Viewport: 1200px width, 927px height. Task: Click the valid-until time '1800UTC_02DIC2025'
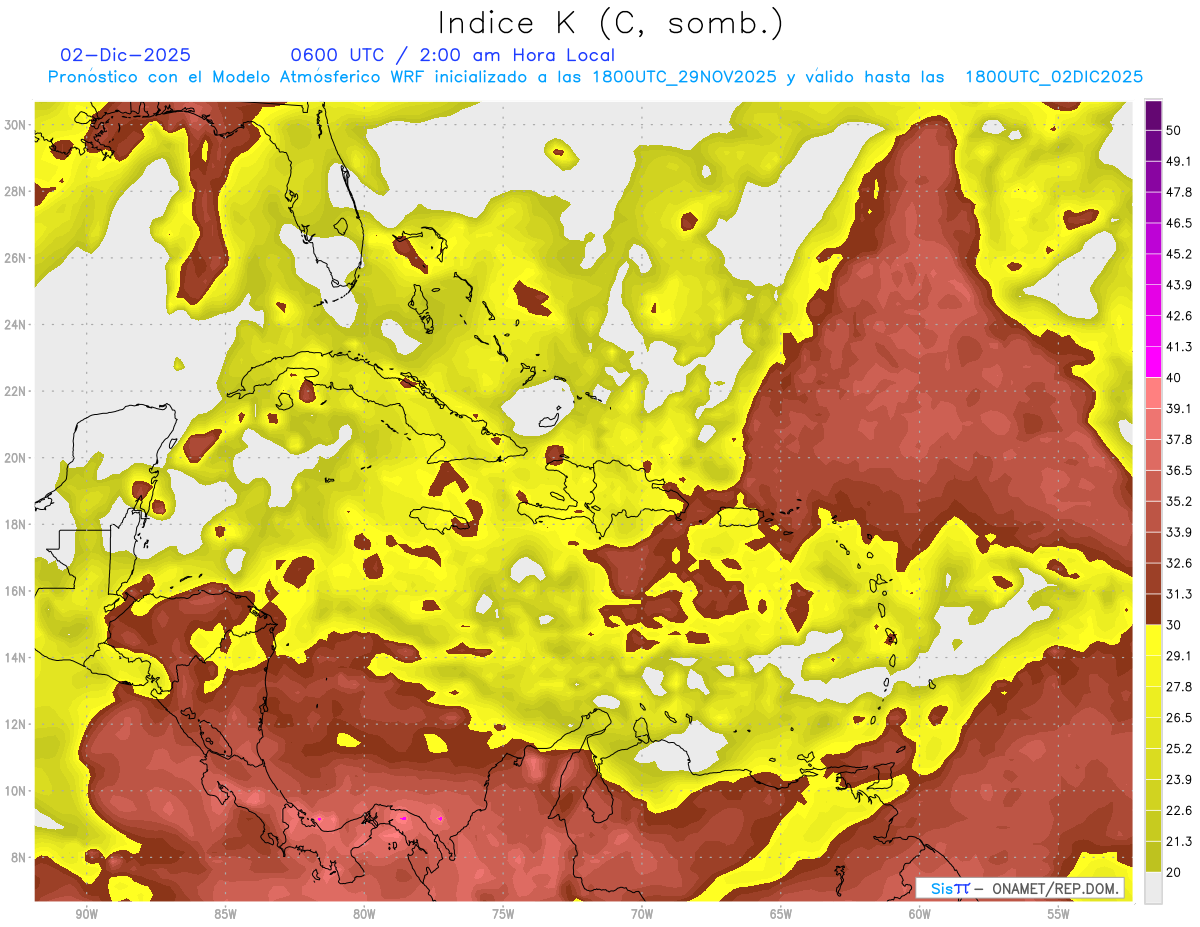(x=1054, y=77)
